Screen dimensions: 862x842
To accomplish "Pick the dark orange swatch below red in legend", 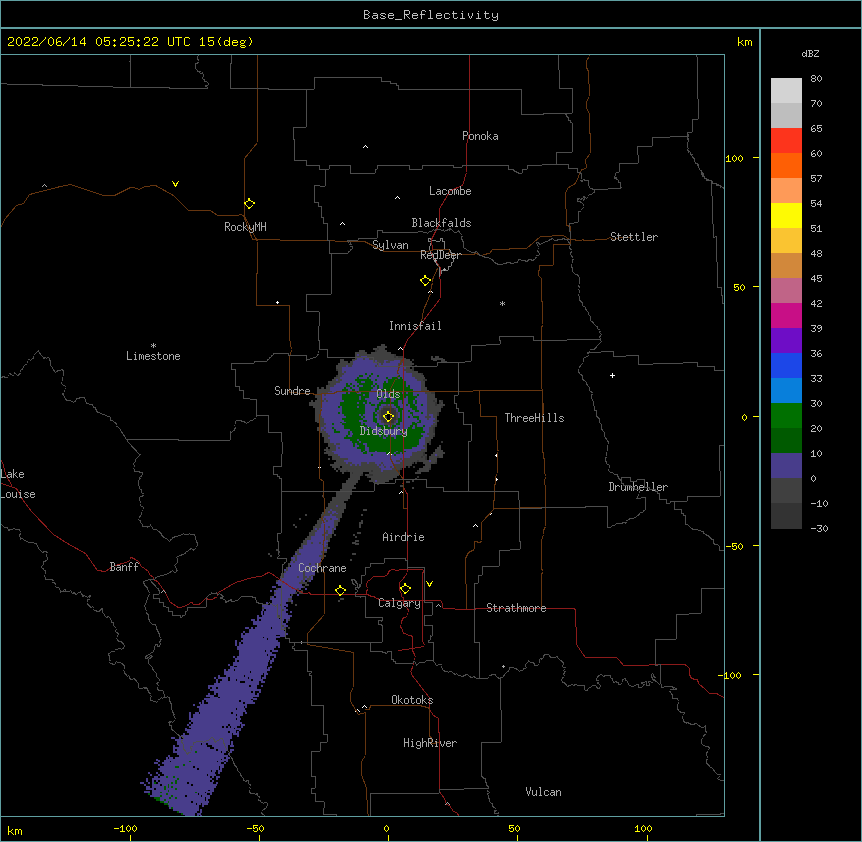I will point(786,165).
